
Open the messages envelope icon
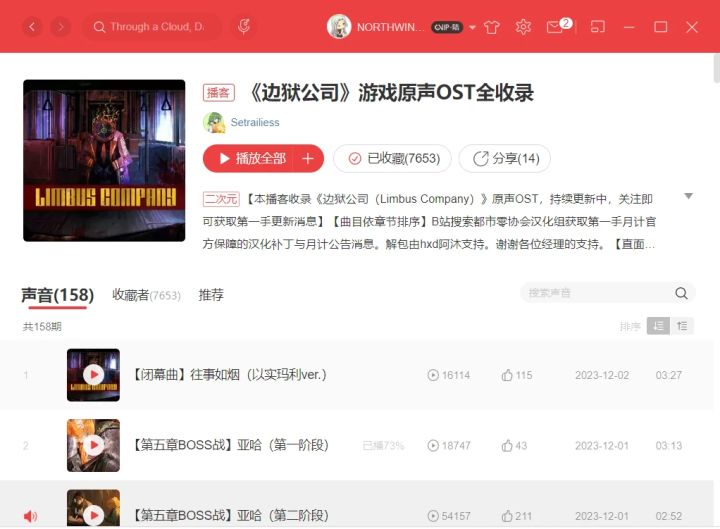[x=555, y=27]
